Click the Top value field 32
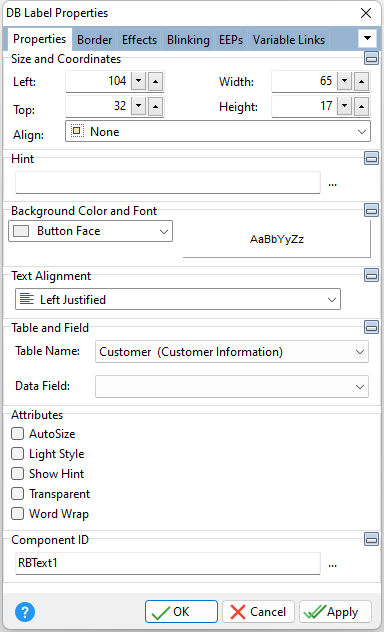The image size is (384, 632). point(98,106)
